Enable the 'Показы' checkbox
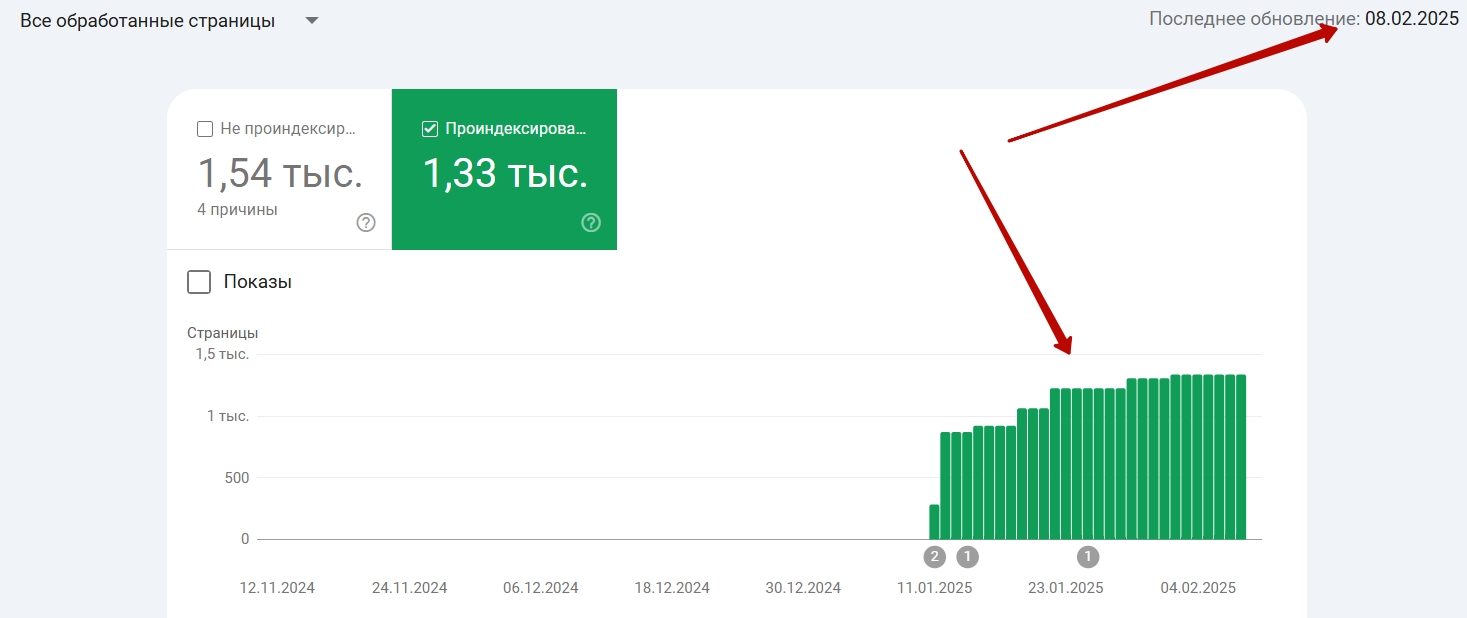Viewport: 1467px width, 618px height. (x=199, y=282)
